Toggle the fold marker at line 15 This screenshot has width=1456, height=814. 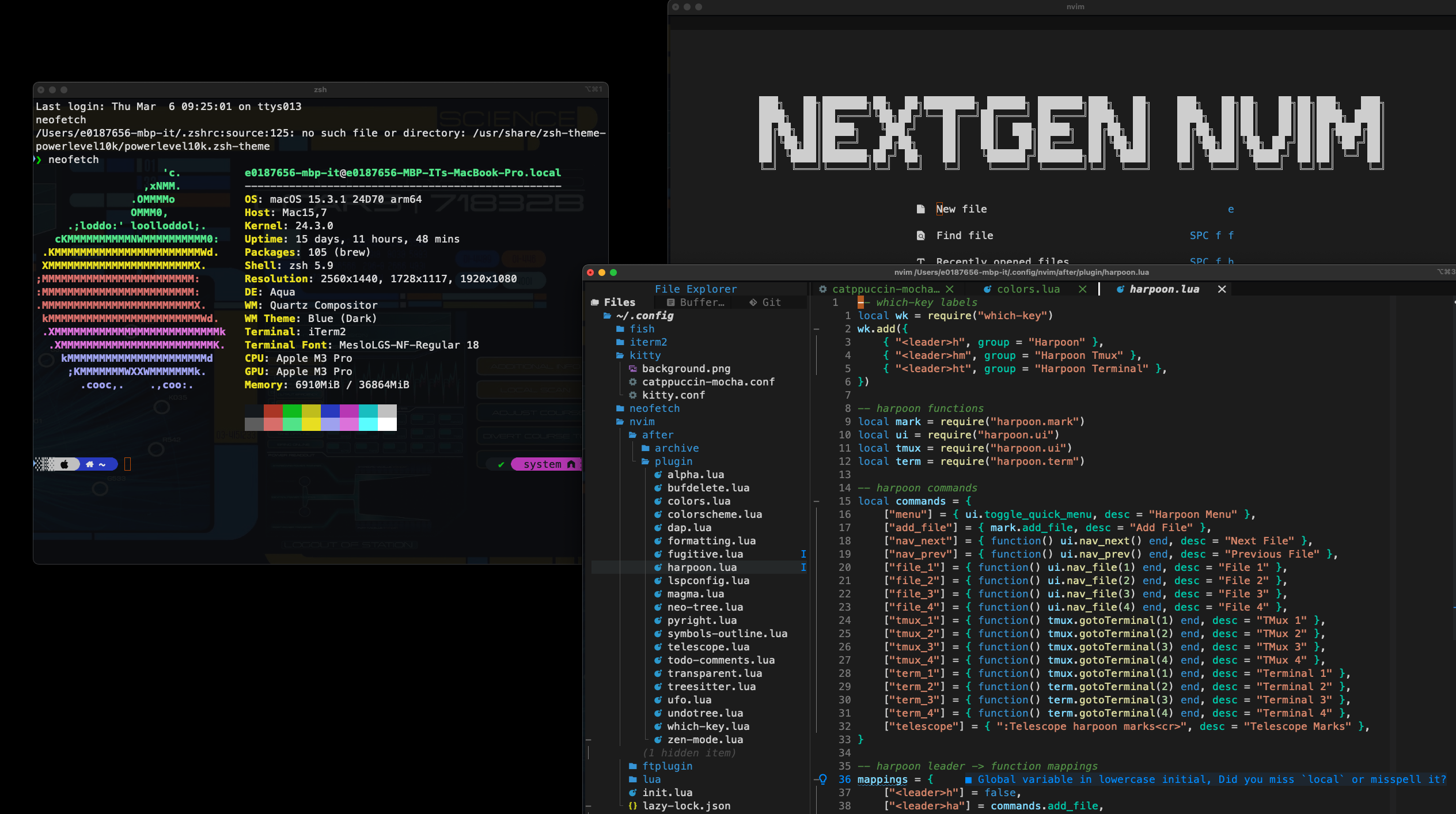(x=816, y=501)
